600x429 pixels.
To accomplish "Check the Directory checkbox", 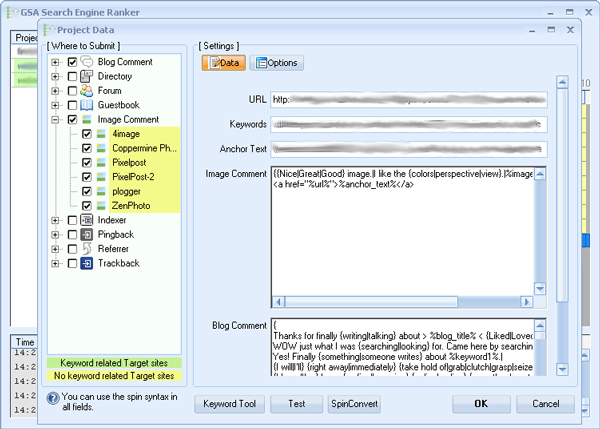I will tap(72, 76).
